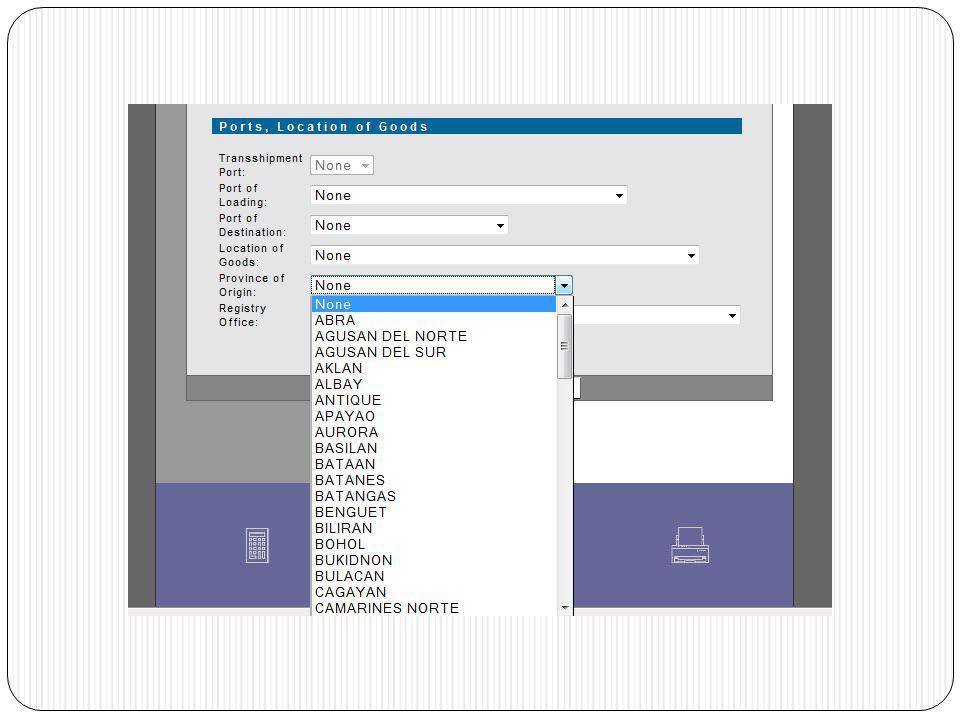The height and width of the screenshot is (720, 960).
Task: Select AGUSAN DEL NORTE from list
Action: pyautogui.click(x=433, y=336)
